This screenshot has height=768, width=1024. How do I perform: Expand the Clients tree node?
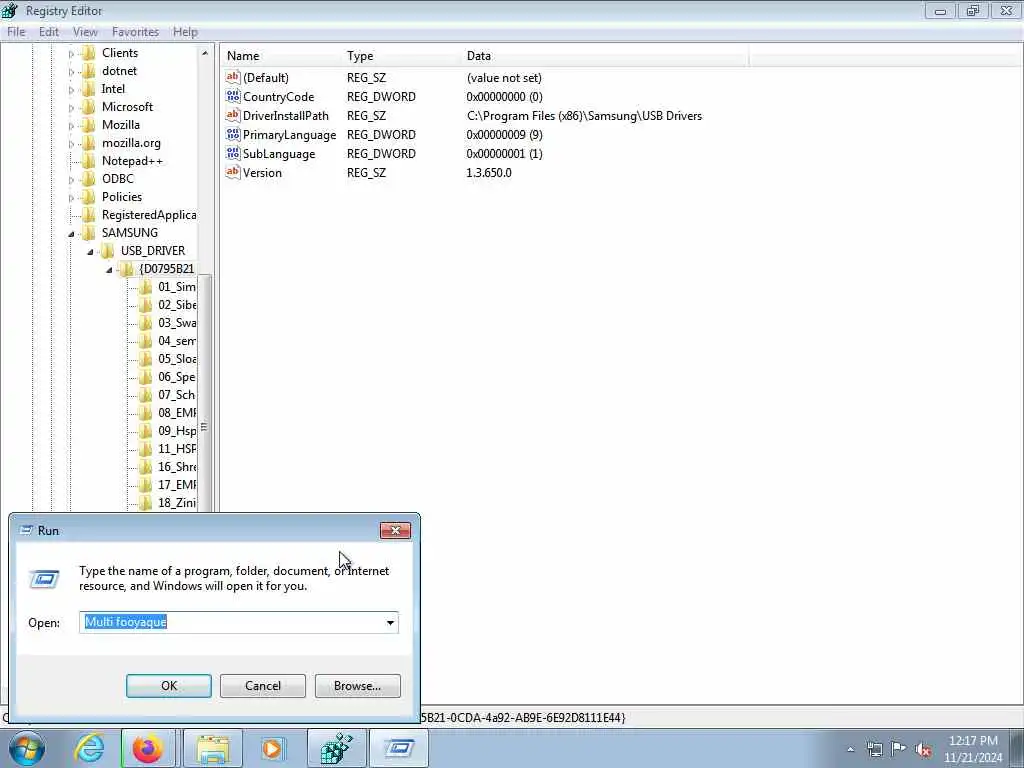[x=71, y=54]
